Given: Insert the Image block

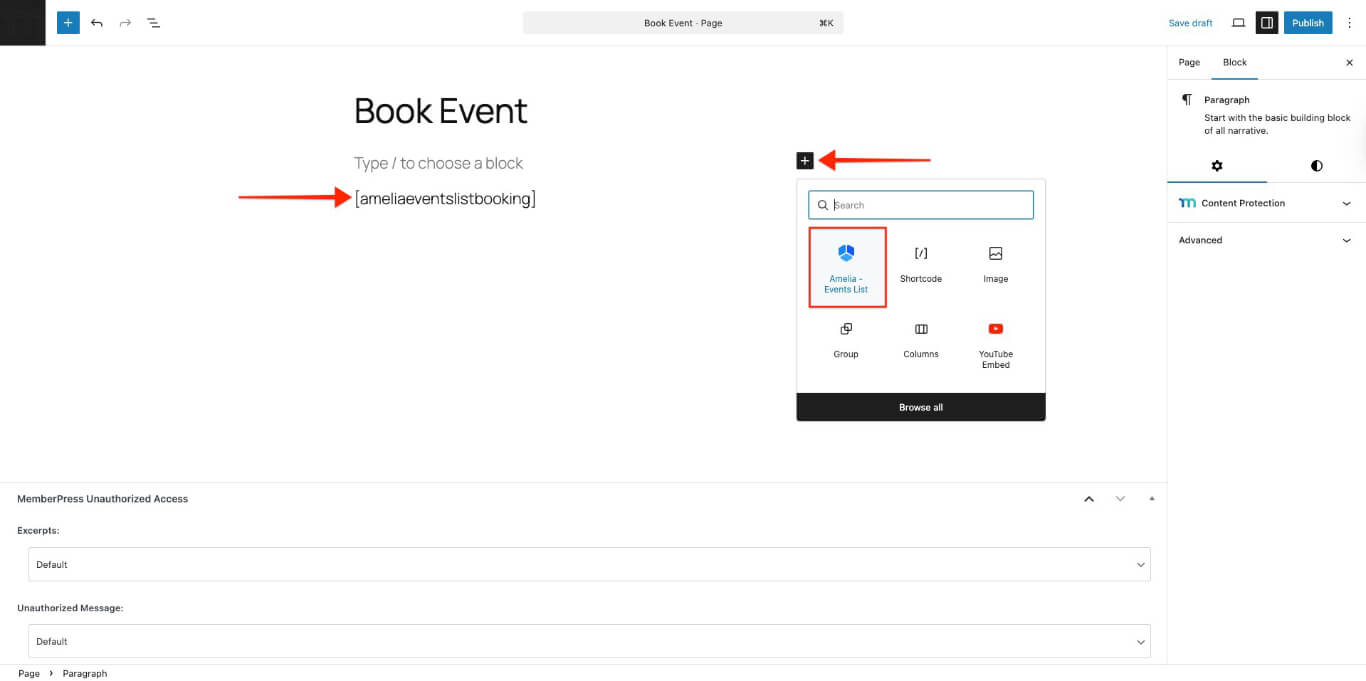Looking at the screenshot, I should pyautogui.click(x=995, y=264).
